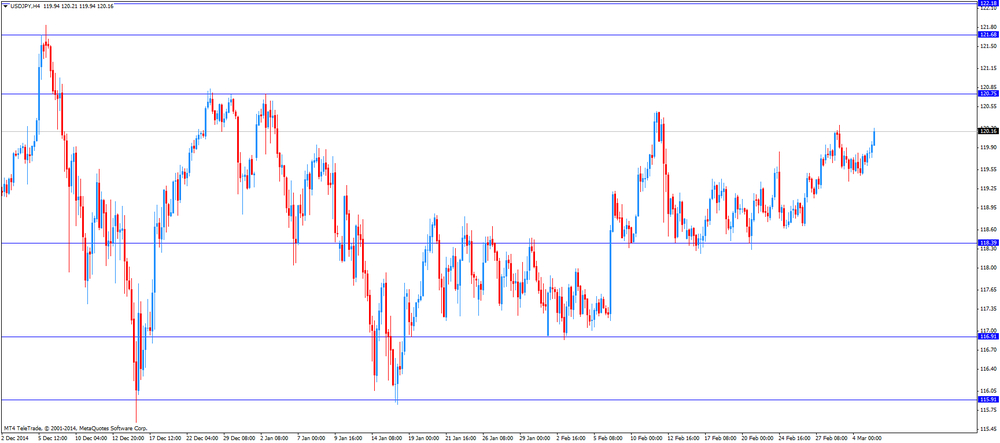Click the 14 Jan 08:00 time label
The height and width of the screenshot is (443, 1000).
(x=386, y=439)
